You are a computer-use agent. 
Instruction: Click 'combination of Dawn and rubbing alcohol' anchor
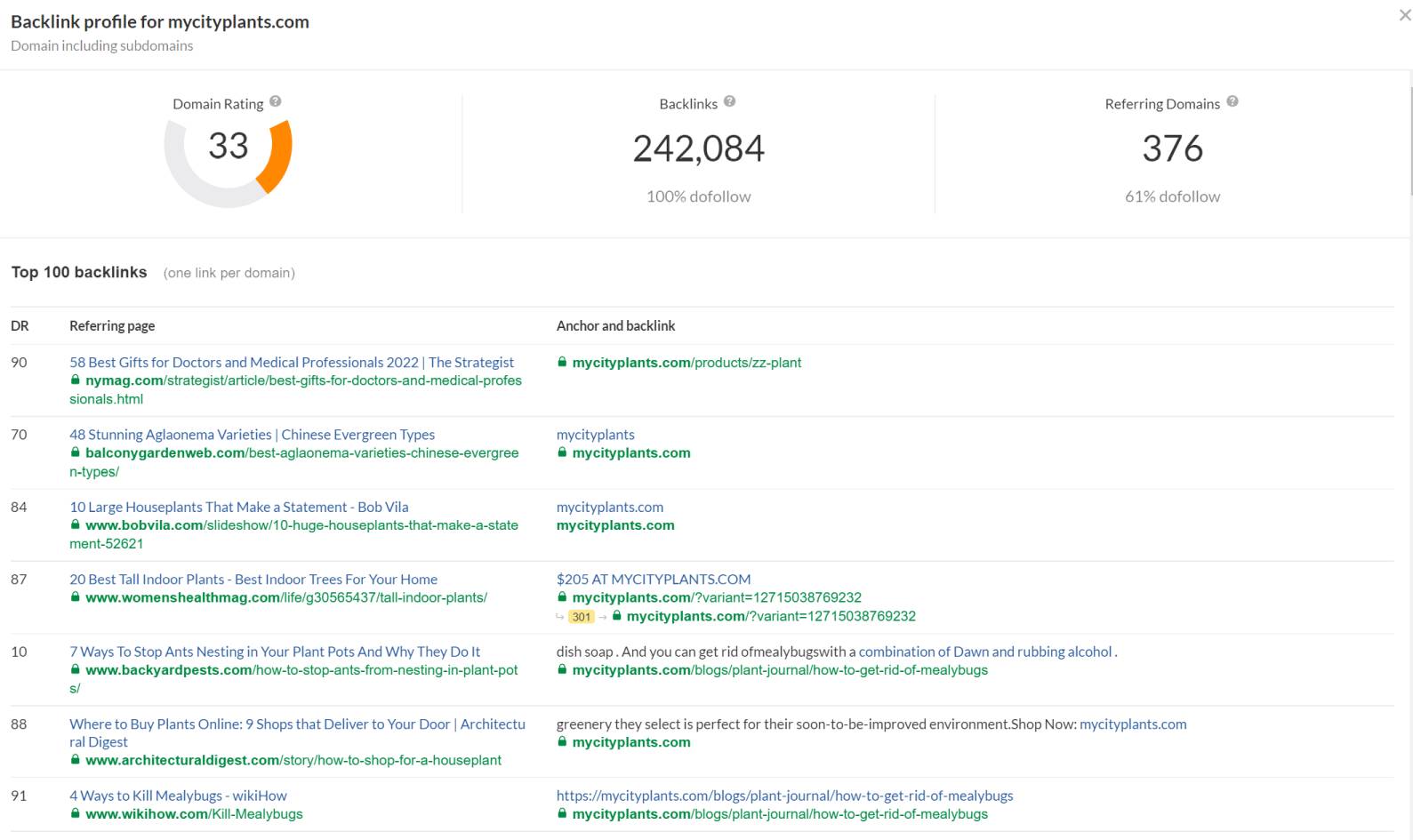click(x=985, y=652)
